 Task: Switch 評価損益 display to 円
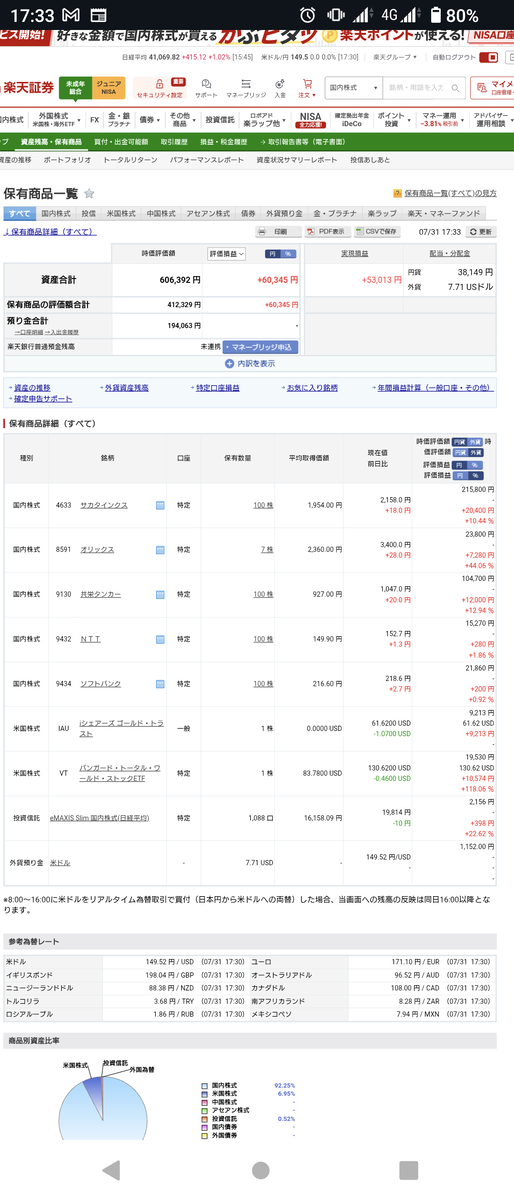272,254
